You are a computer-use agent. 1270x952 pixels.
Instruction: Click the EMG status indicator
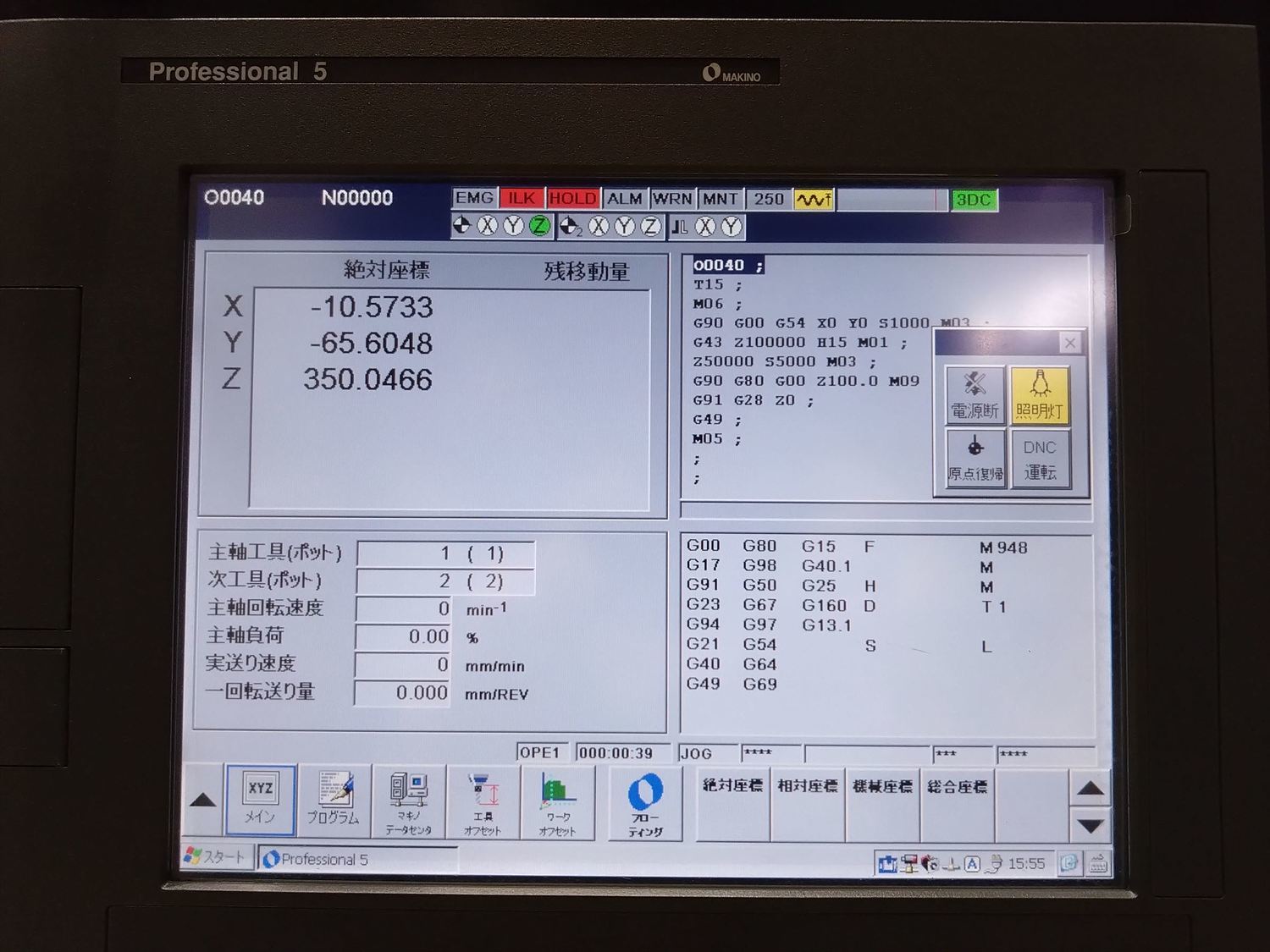(x=474, y=198)
